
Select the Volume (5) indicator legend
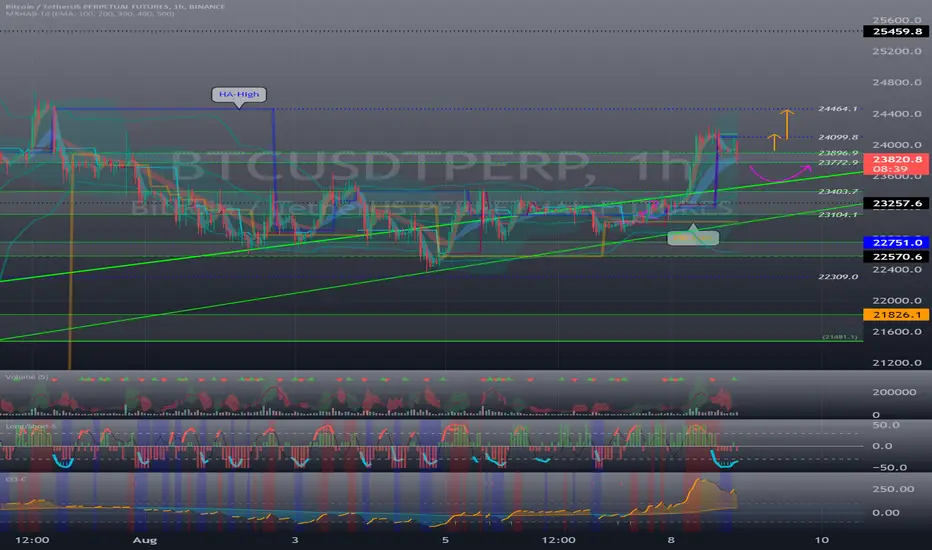[x=27, y=377]
